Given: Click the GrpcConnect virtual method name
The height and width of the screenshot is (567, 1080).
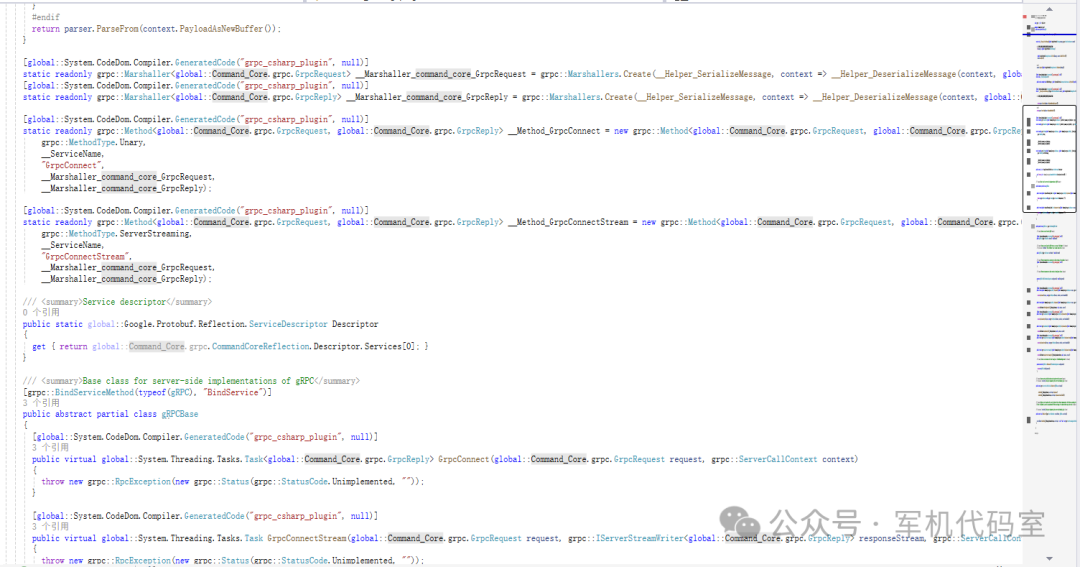Looking at the screenshot, I should (464, 459).
